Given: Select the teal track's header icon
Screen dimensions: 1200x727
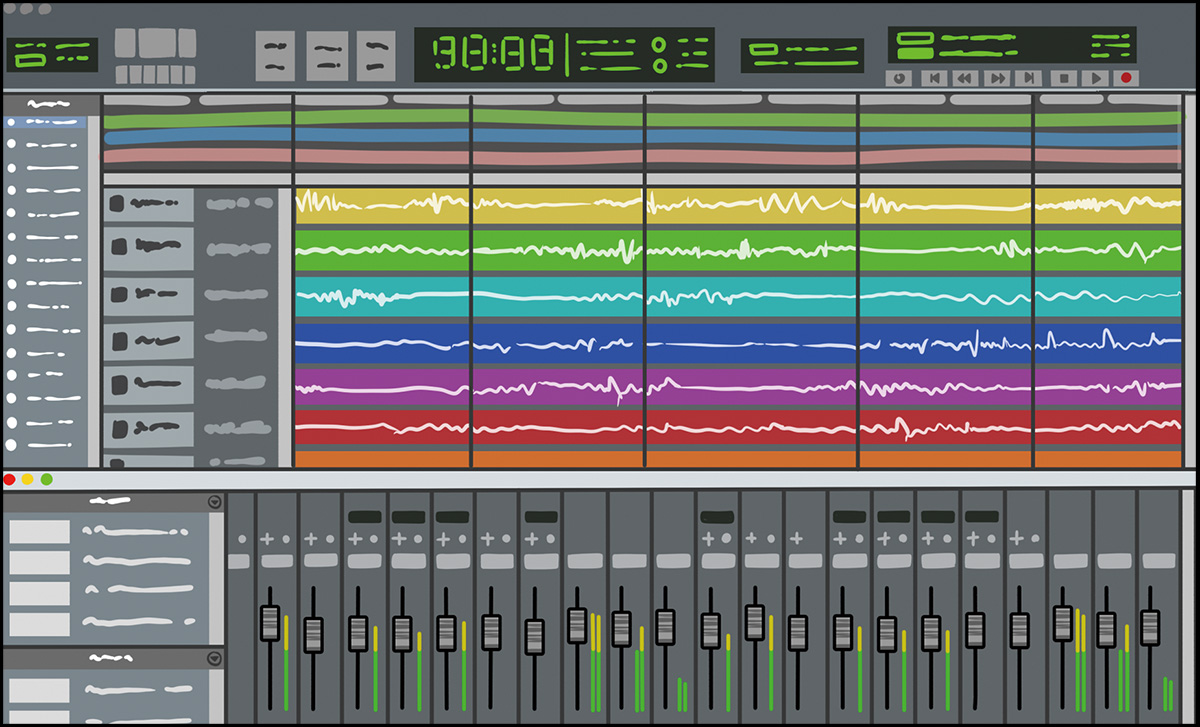Looking at the screenshot, I should (118, 294).
